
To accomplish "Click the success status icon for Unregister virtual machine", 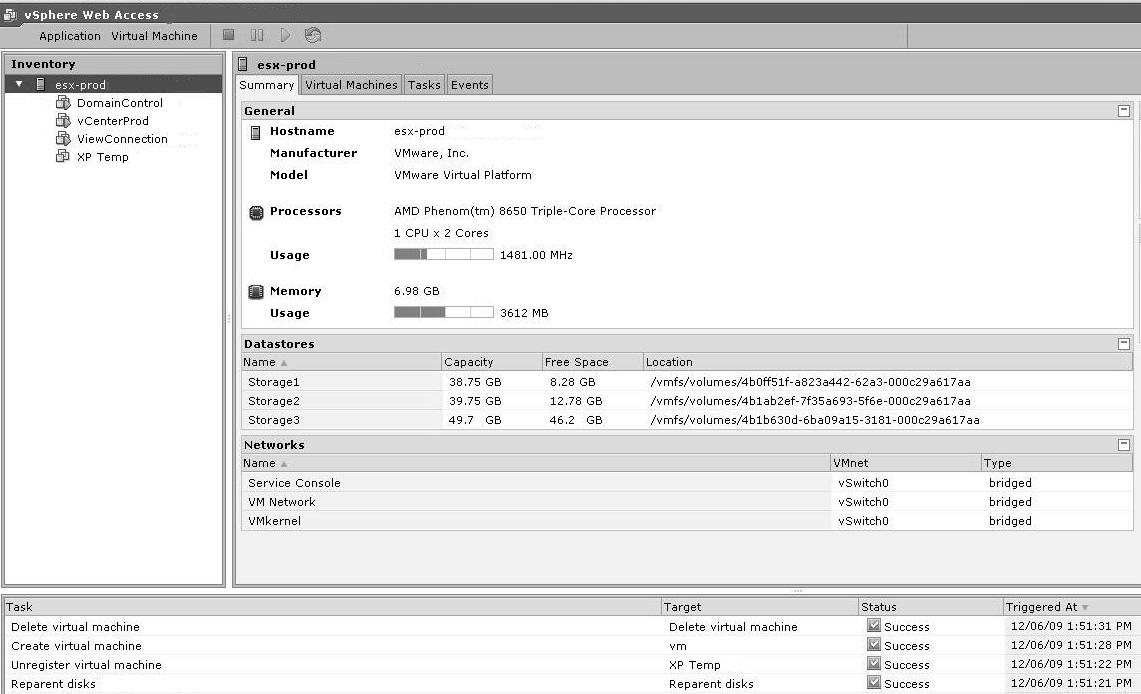I will (x=874, y=663).
